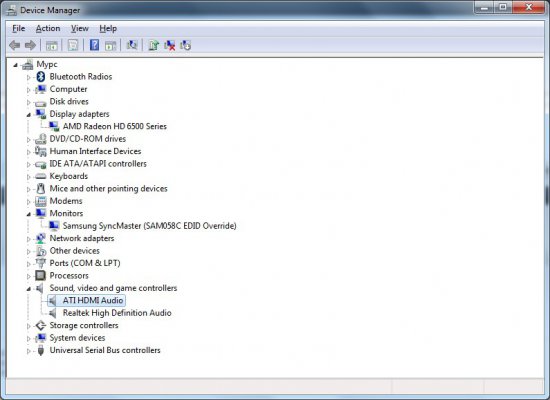This screenshot has width=550, height=400.
Task: Collapse the Display adapters node
Action: point(29,115)
